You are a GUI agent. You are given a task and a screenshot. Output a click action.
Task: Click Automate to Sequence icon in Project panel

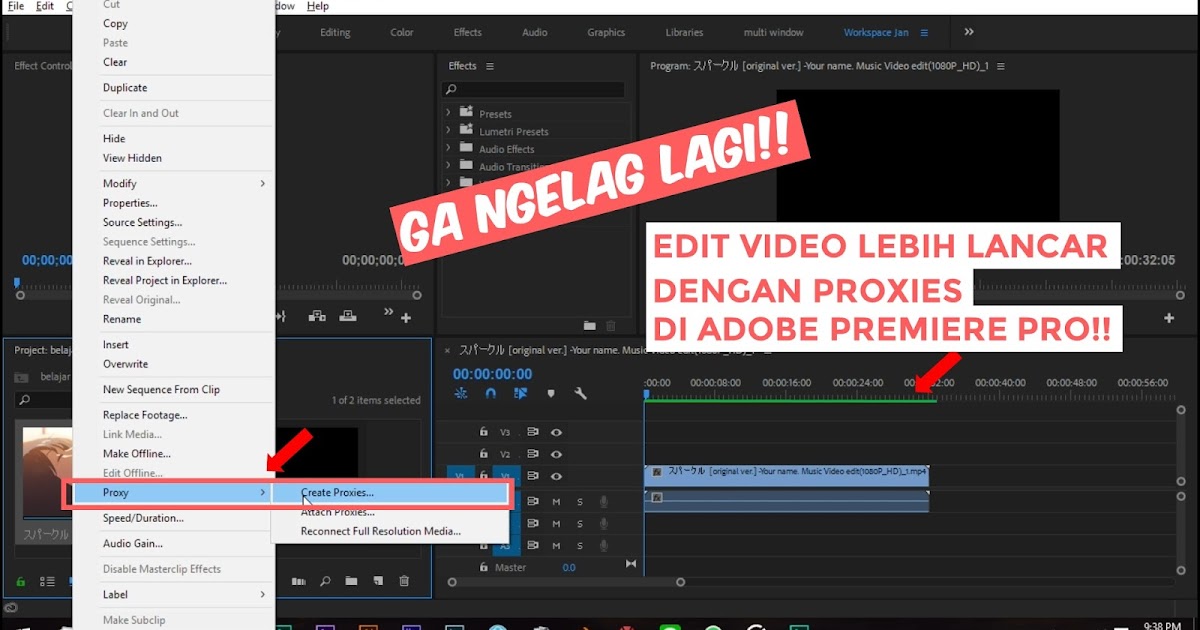coord(298,581)
